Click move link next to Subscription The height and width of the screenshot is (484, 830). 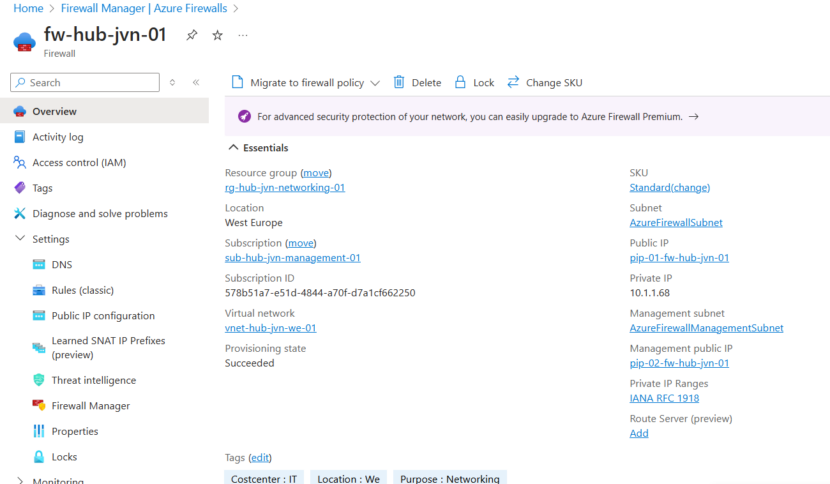pos(301,243)
